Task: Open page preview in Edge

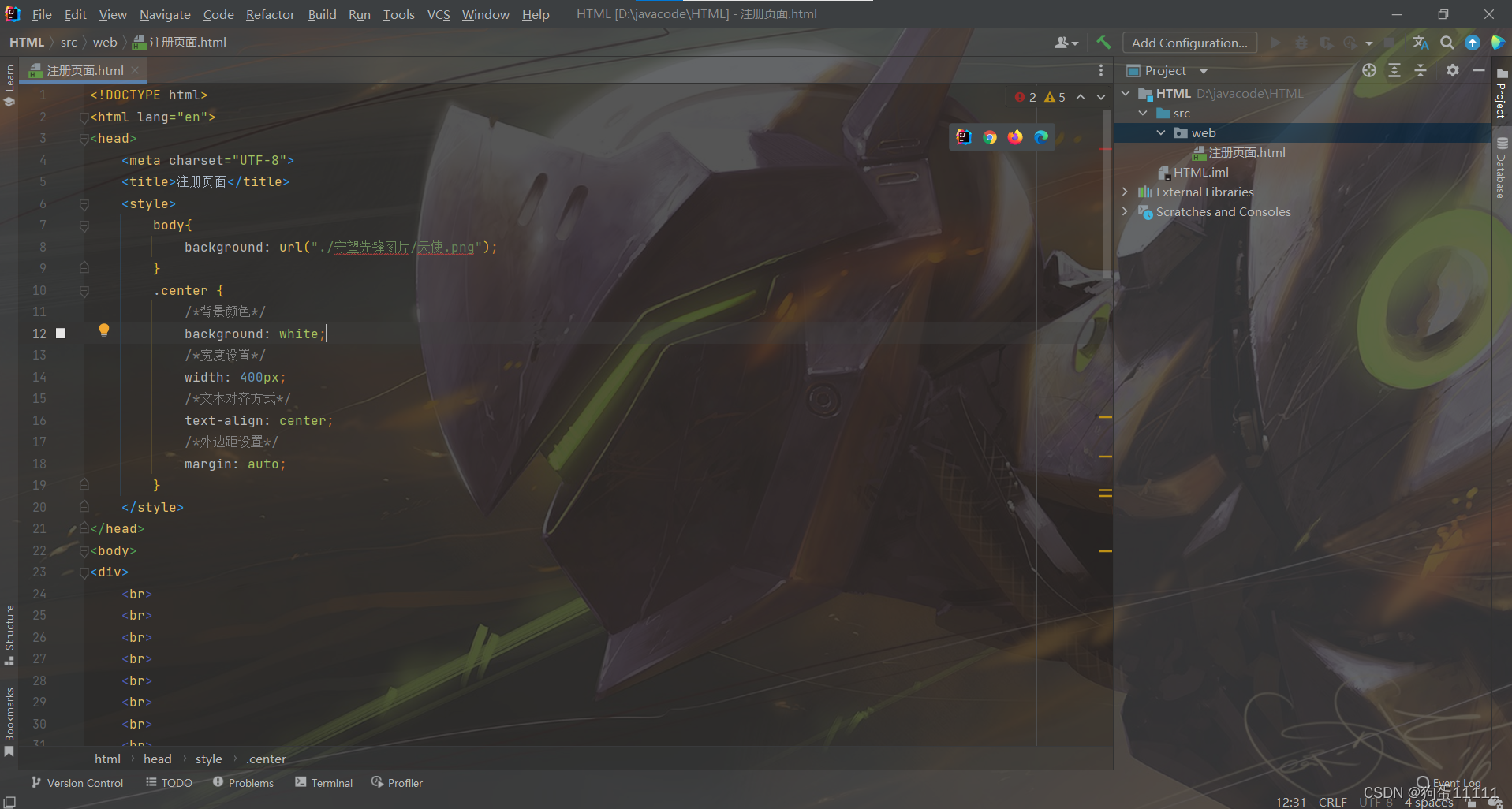Action: [1041, 137]
